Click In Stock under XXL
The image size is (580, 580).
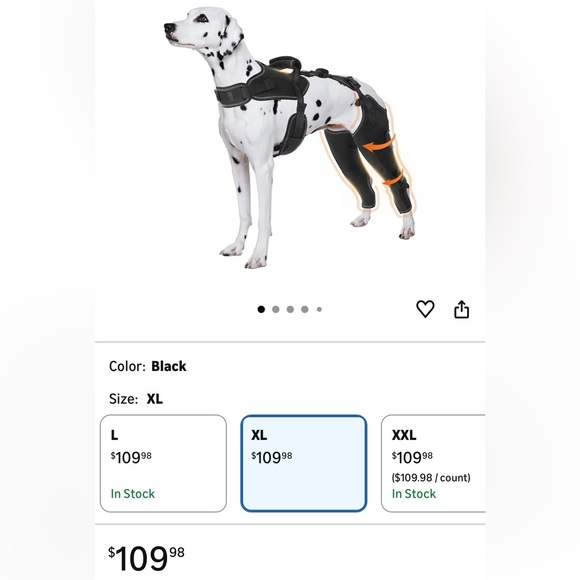point(414,494)
